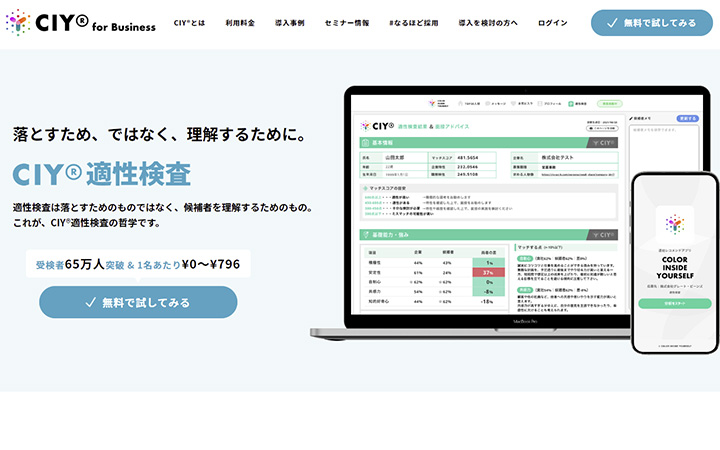
Task: Click the 適性検査は落とすための description text
Action: [x=163, y=215]
